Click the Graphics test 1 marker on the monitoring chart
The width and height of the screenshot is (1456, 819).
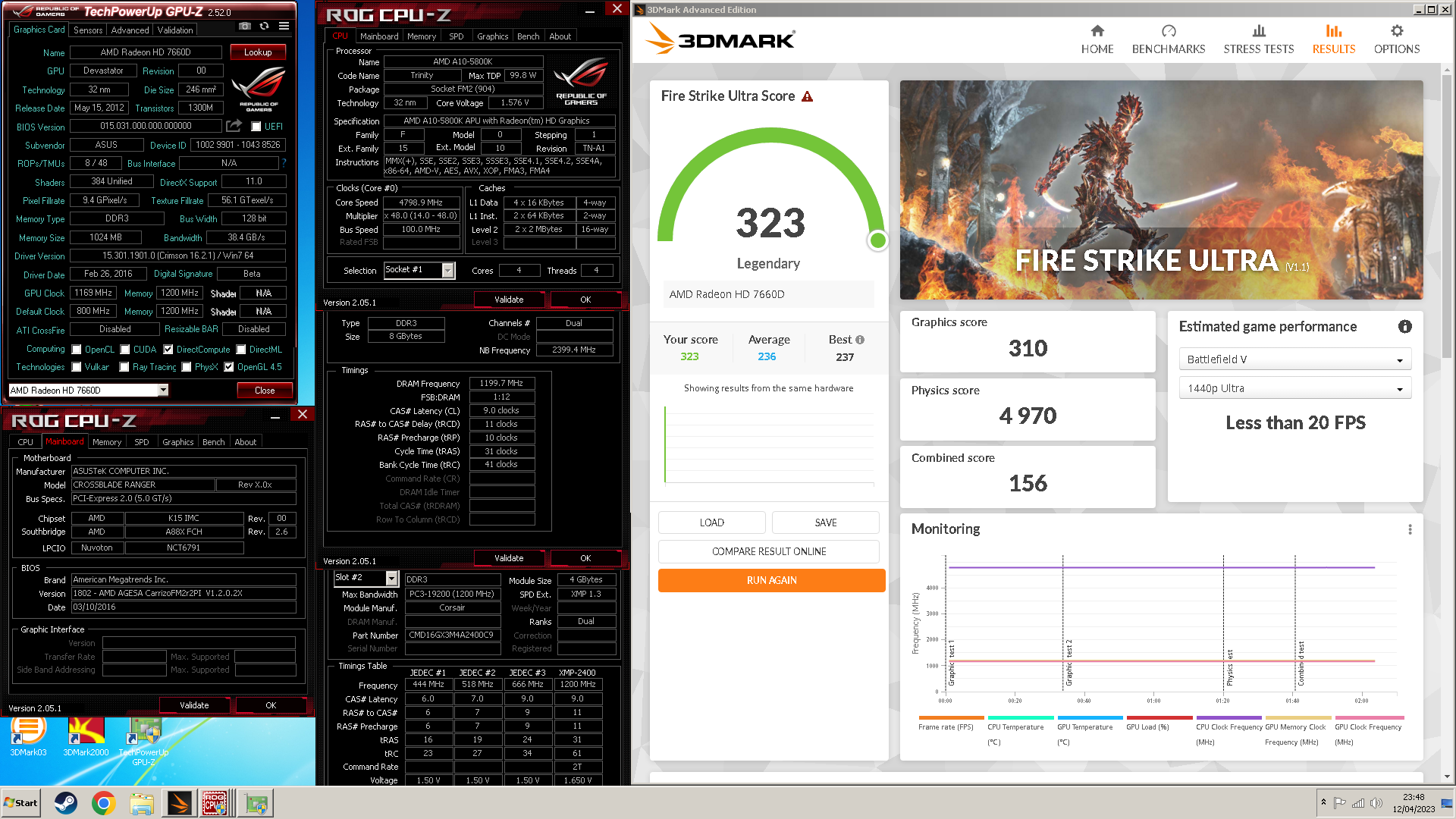pyautogui.click(x=951, y=662)
